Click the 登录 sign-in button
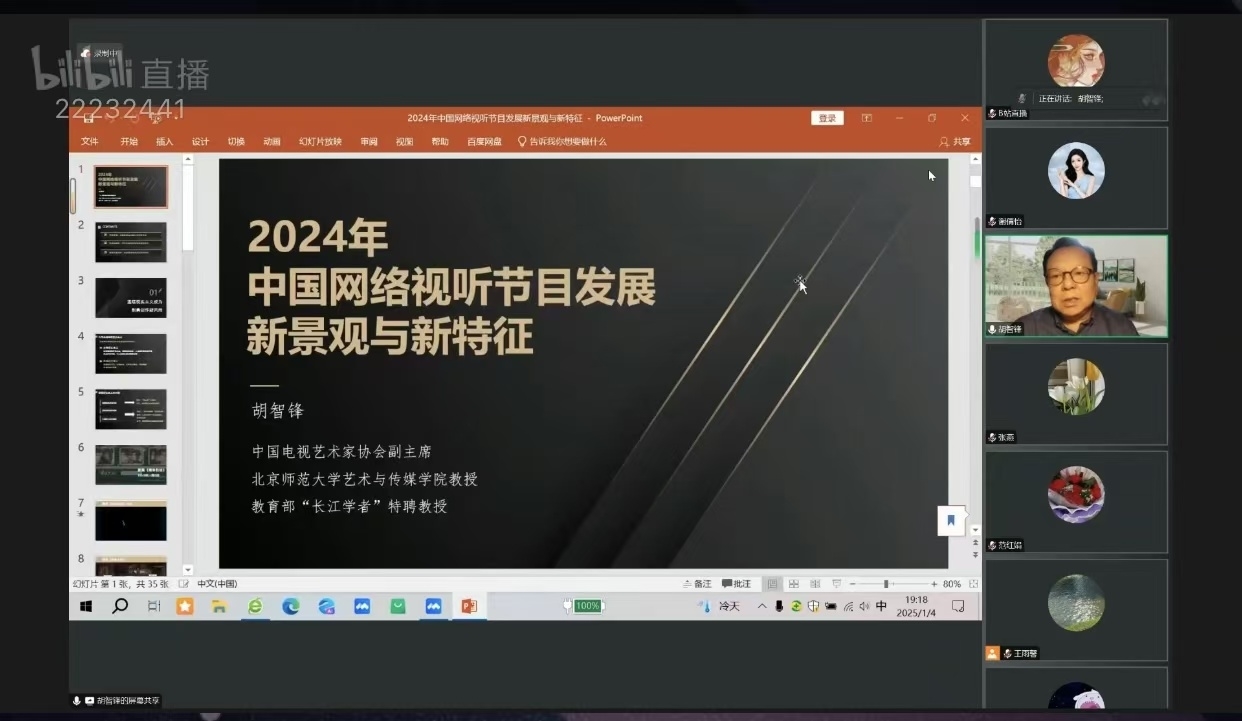 827,118
